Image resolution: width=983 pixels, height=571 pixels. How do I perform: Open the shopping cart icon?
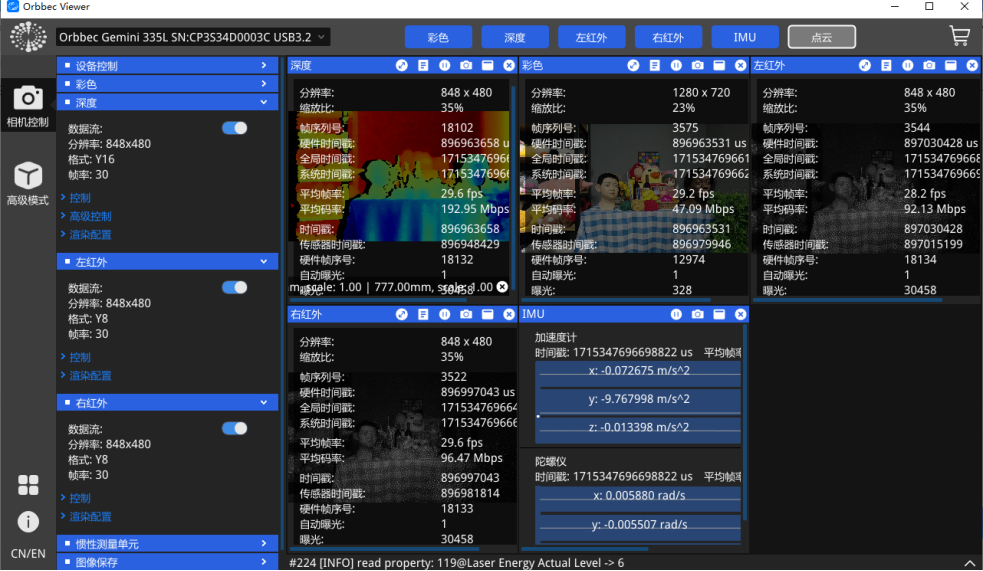click(959, 37)
